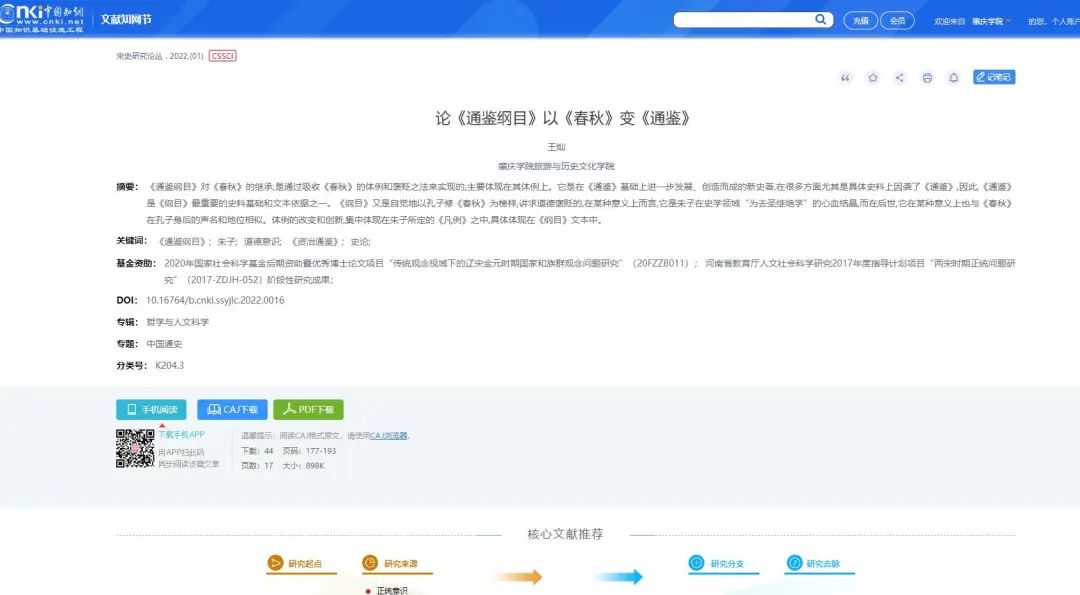Image resolution: width=1080 pixels, height=595 pixels.
Task: Download the article as PDF
Action: click(x=308, y=409)
